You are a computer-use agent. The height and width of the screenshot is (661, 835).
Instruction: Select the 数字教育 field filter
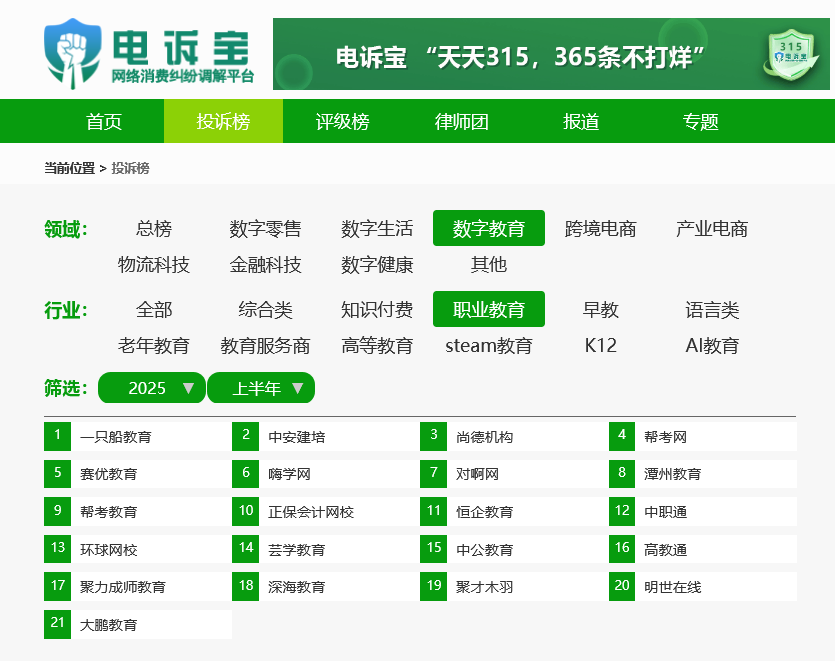click(x=489, y=229)
